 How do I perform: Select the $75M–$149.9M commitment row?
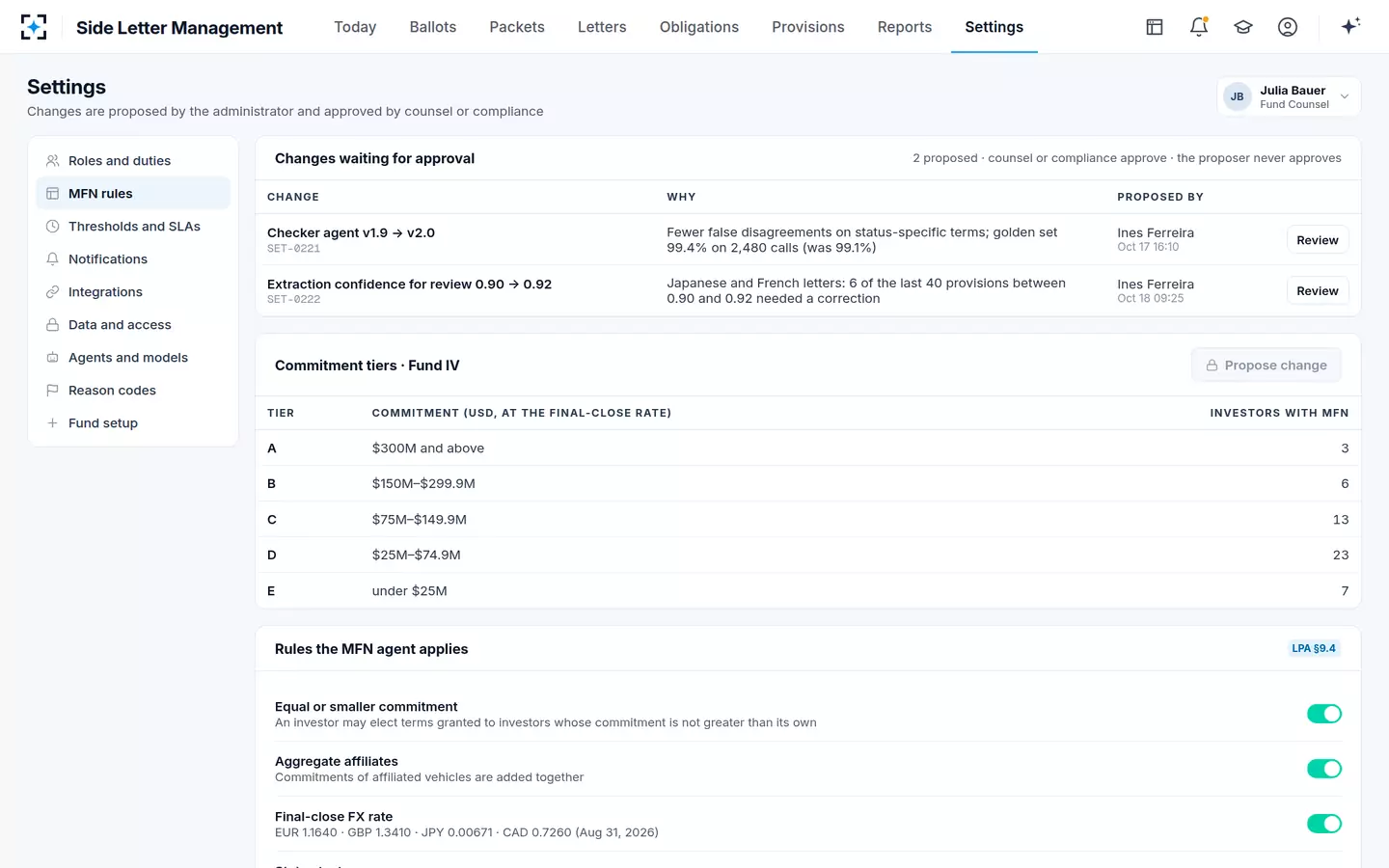808,520
